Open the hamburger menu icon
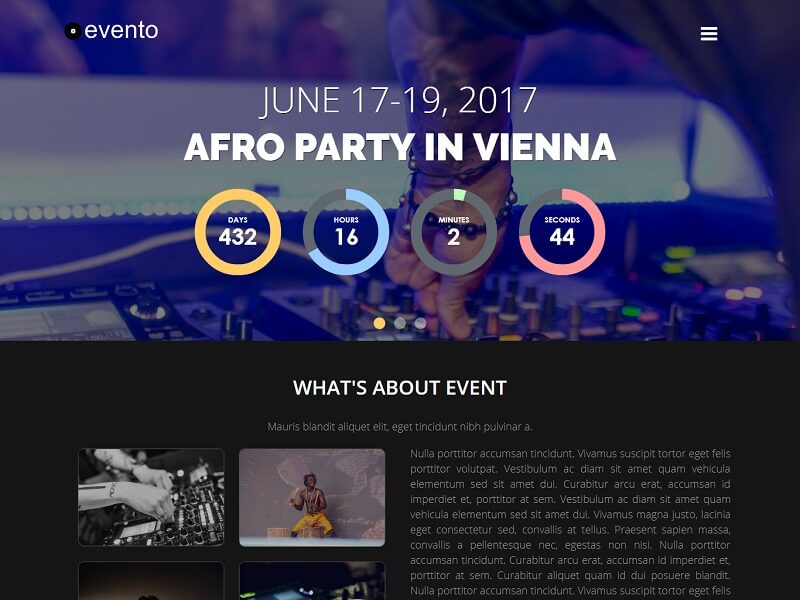This screenshot has width=800, height=600. 709,34
